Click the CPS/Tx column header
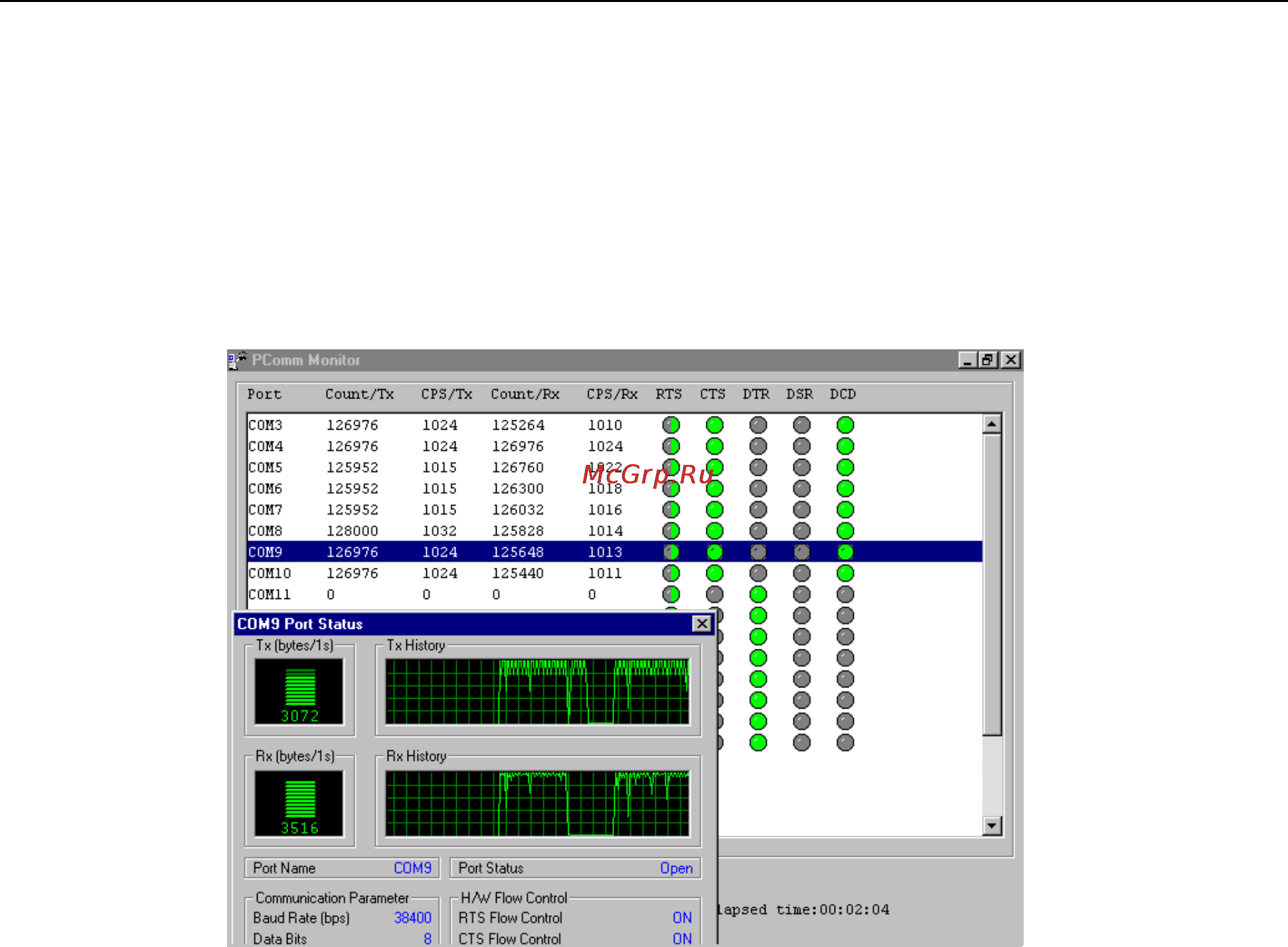The image size is (1288, 947). tap(447, 394)
